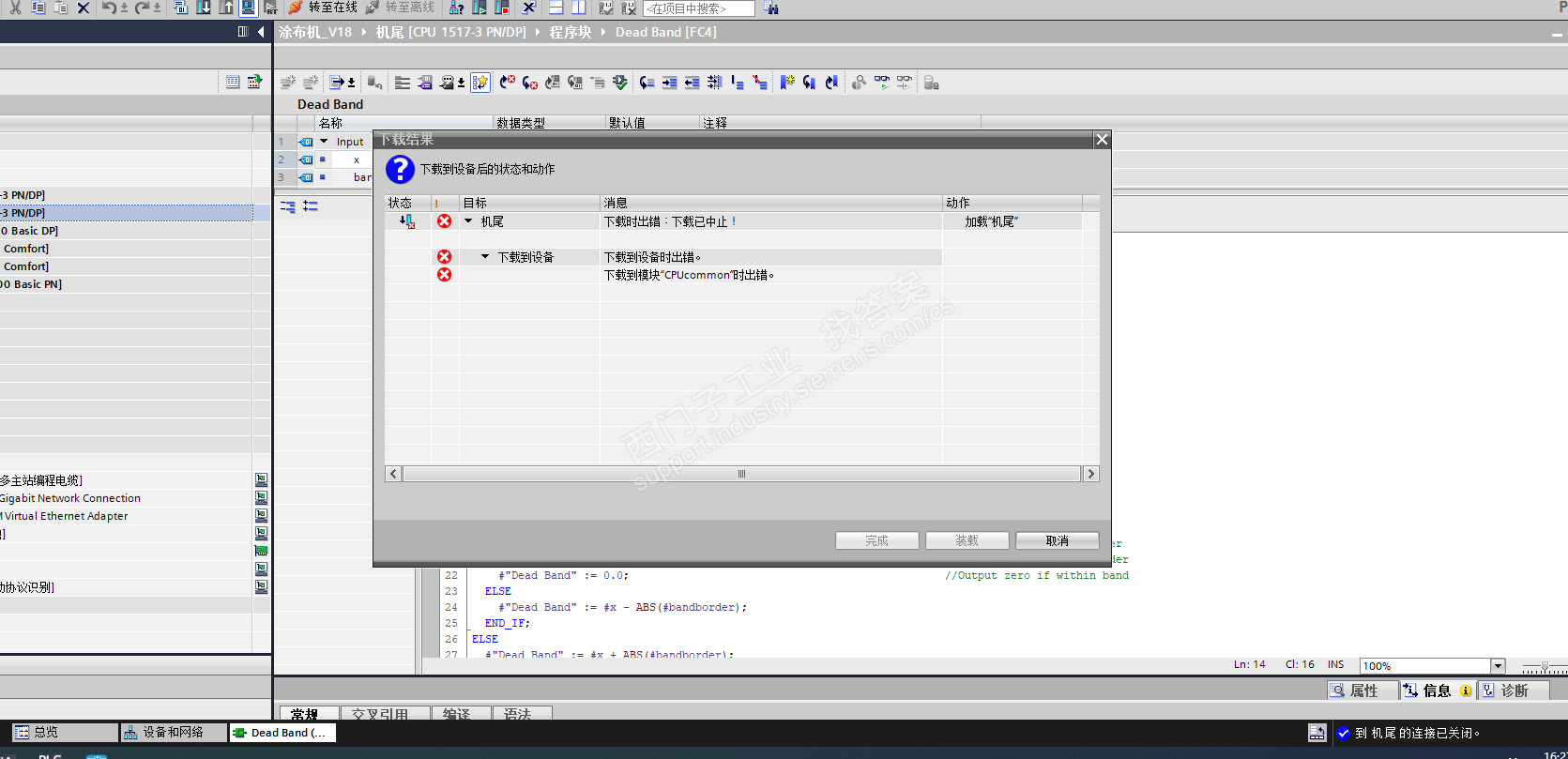
Task: Switch to the 诊断 (Diagnostics) tab
Action: pyautogui.click(x=1514, y=691)
